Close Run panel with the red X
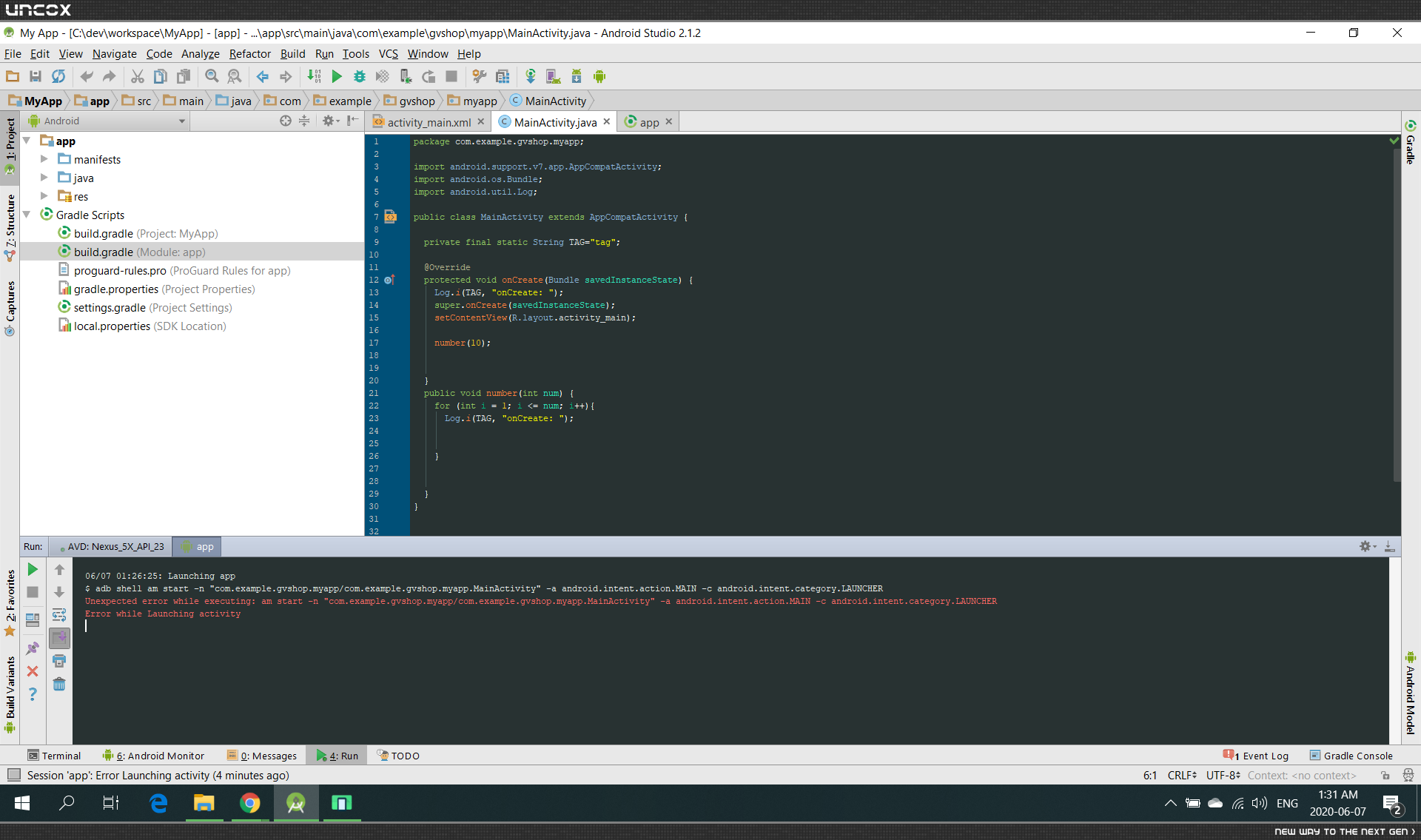 tap(33, 671)
